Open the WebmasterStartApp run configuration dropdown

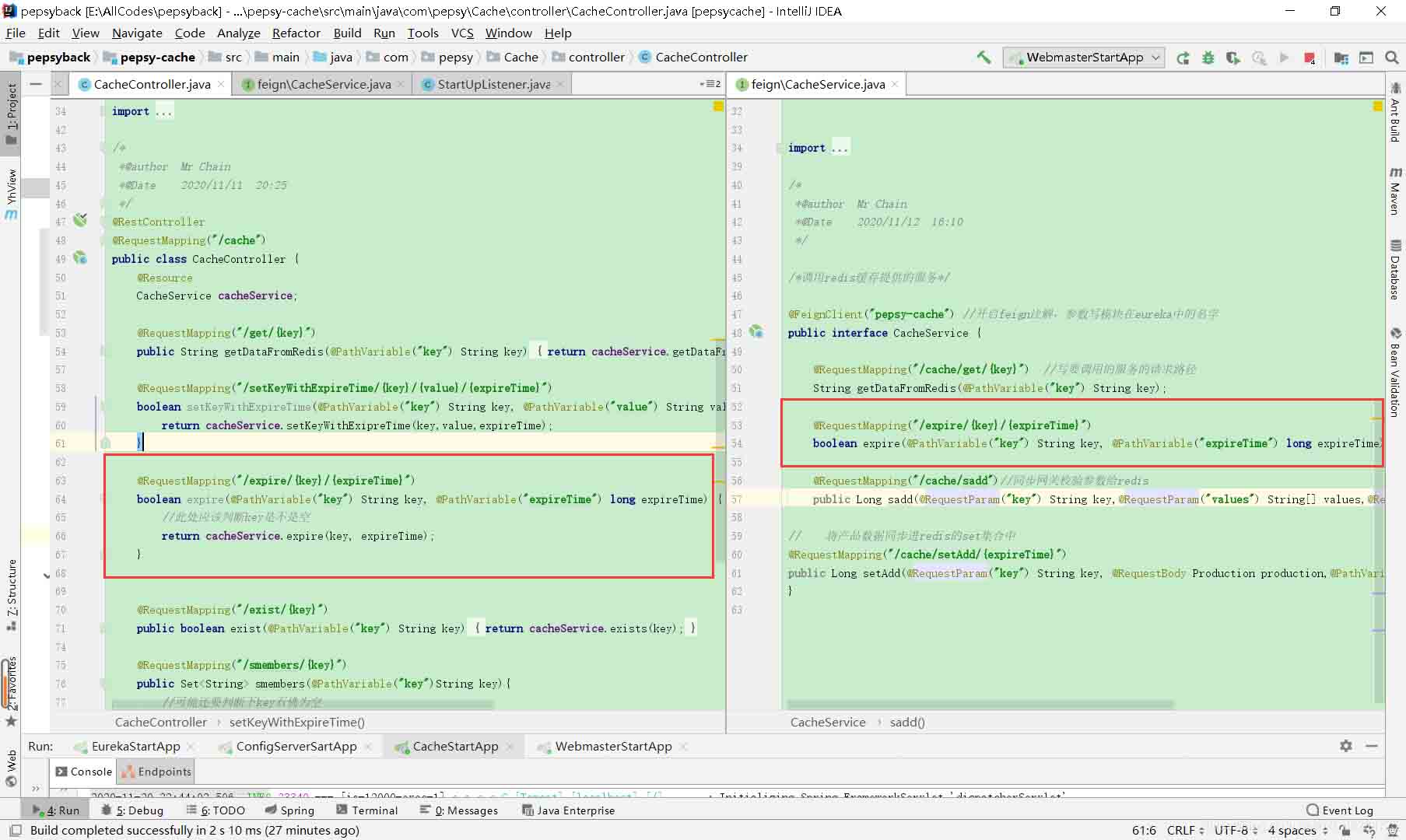click(1084, 58)
